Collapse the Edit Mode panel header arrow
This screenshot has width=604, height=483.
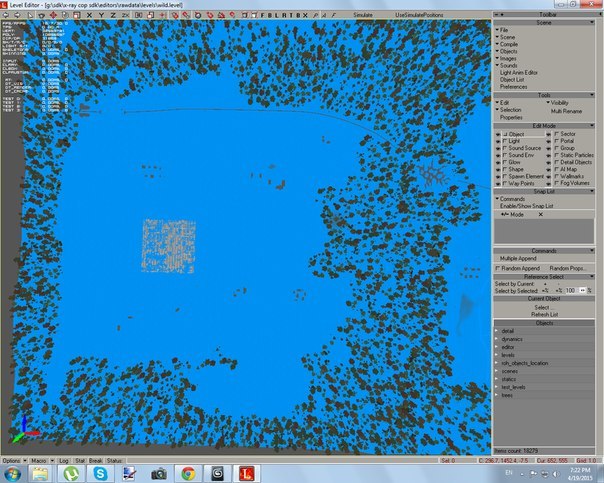pos(592,126)
